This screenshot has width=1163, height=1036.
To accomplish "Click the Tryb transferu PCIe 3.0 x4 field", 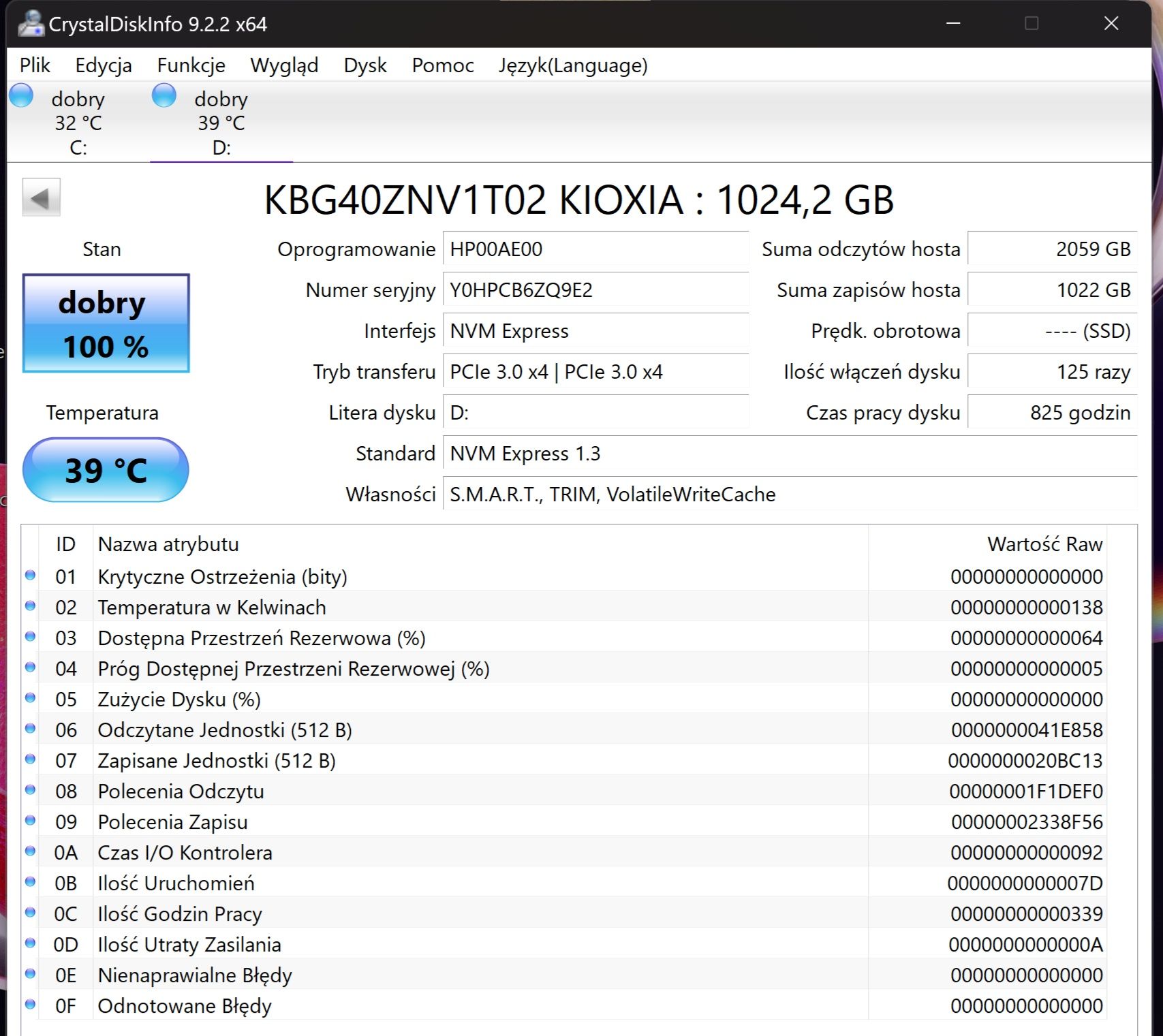I will tap(595, 372).
